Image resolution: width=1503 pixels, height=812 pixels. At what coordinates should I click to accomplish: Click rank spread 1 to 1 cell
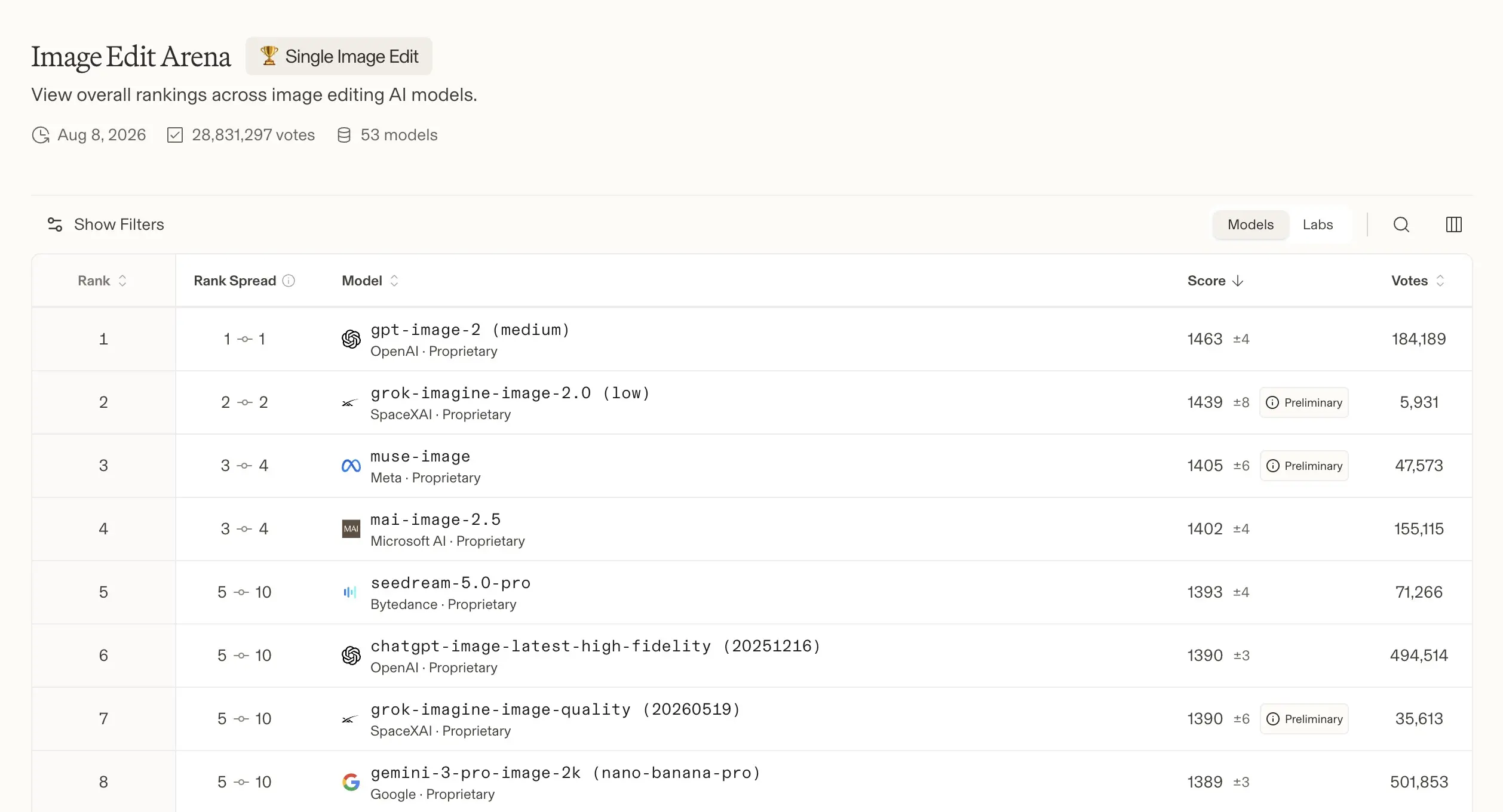pyautogui.click(x=244, y=339)
